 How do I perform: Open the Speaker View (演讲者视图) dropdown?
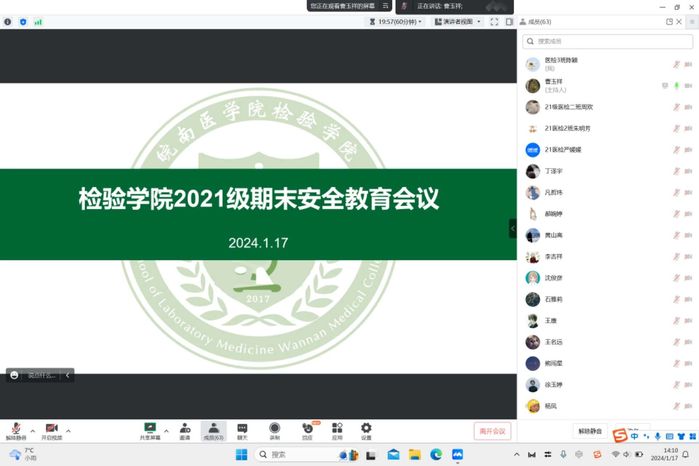(457, 21)
